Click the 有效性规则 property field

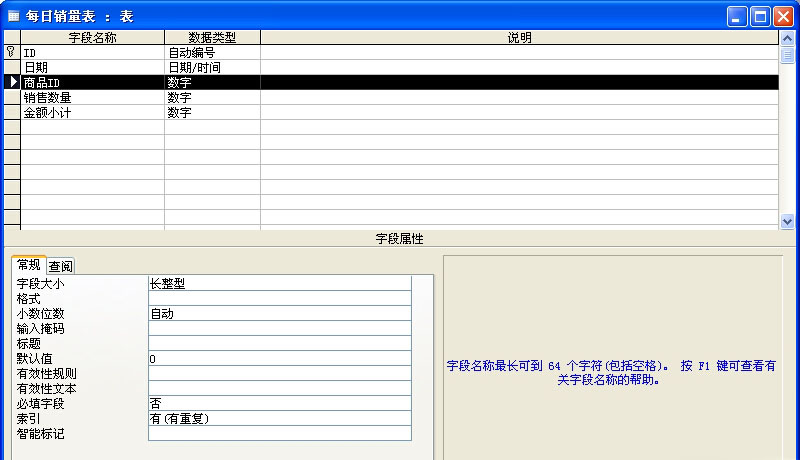click(x=279, y=374)
